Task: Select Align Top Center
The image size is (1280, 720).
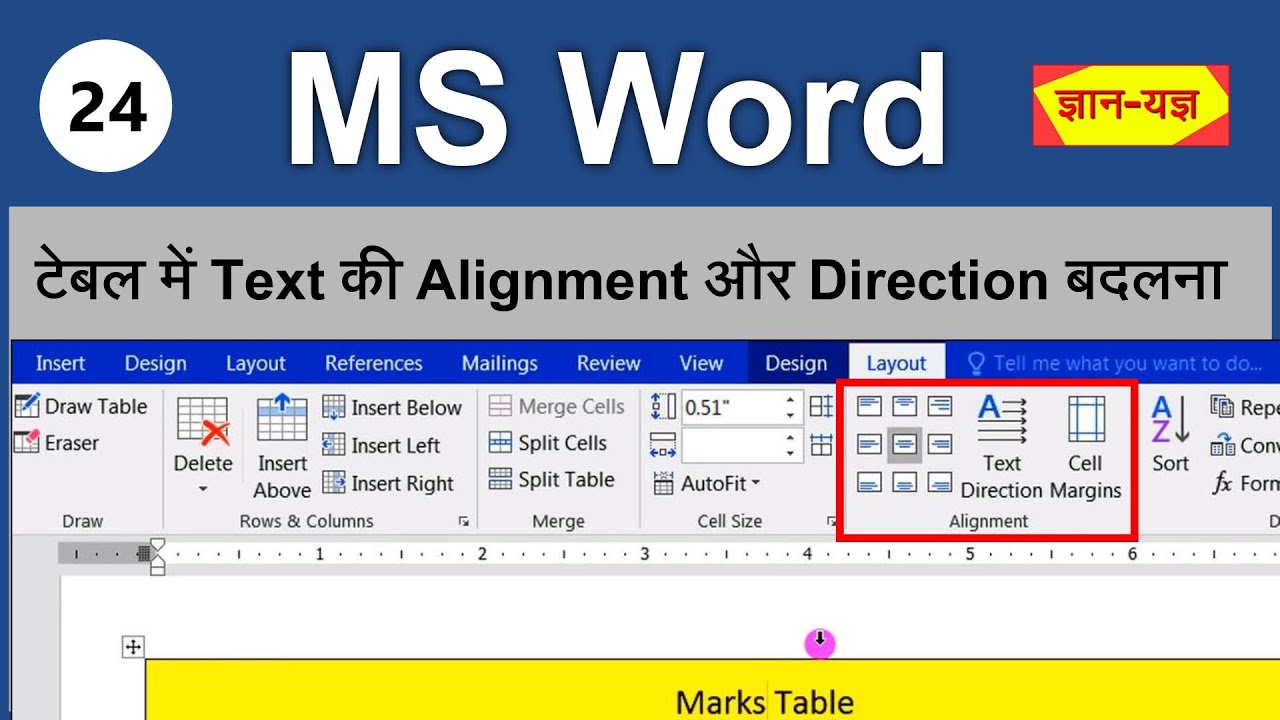Action: coord(905,406)
